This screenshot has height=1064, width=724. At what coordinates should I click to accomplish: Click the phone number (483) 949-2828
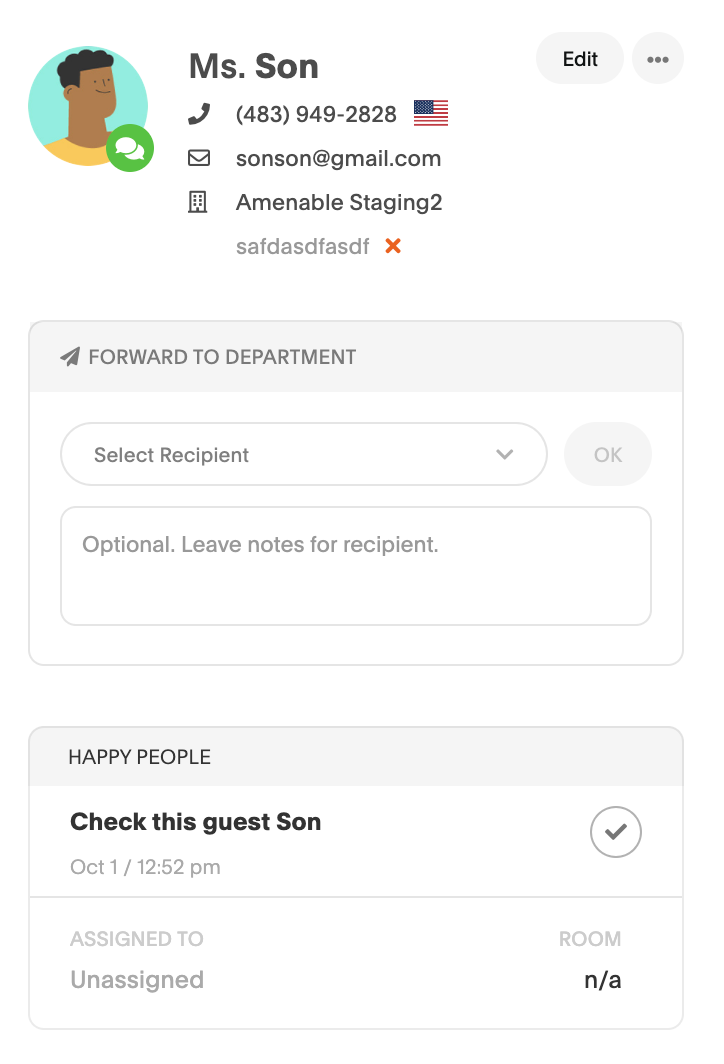pyautogui.click(x=316, y=114)
